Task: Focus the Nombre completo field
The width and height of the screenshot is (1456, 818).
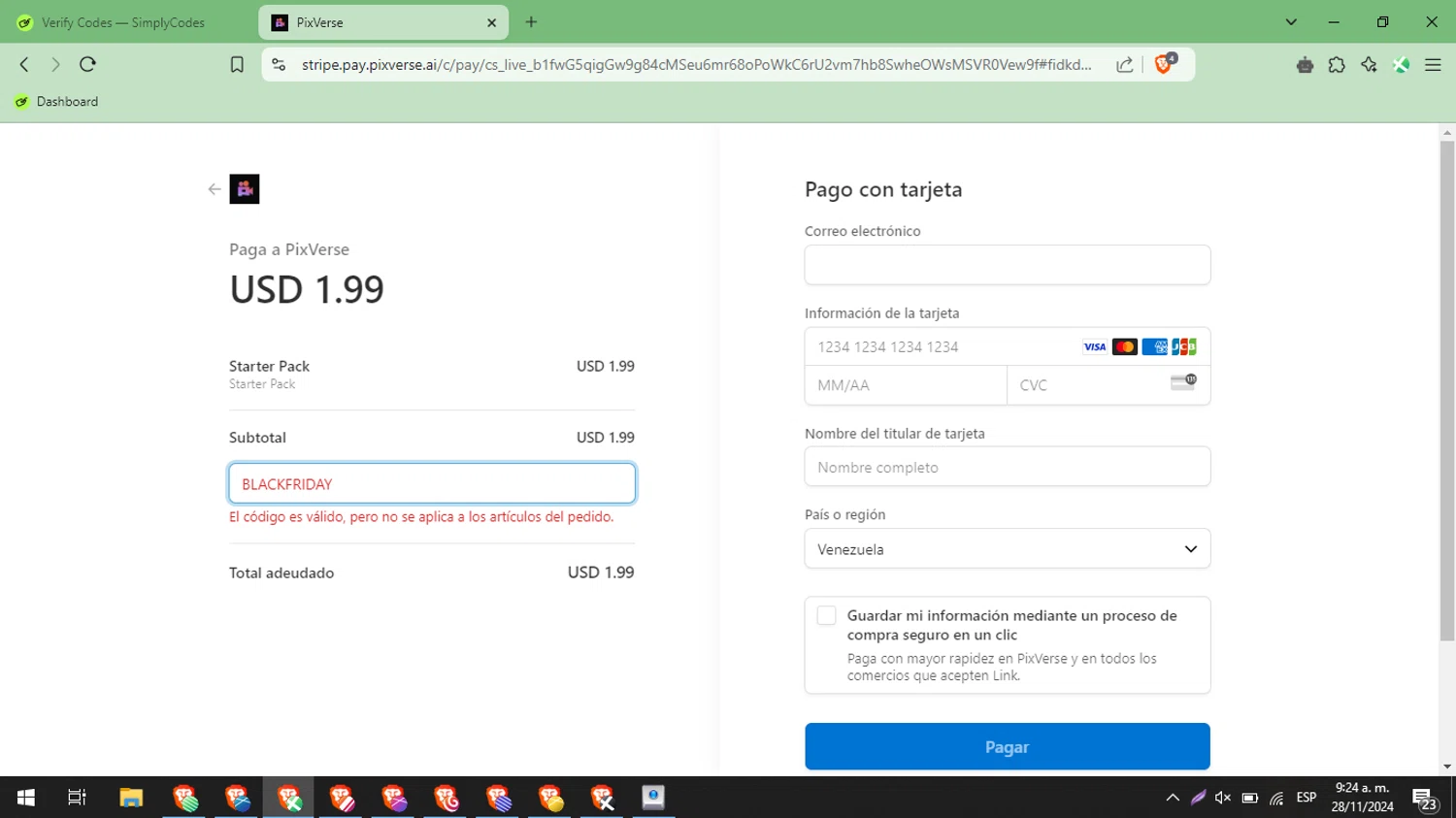Action: point(1007,467)
